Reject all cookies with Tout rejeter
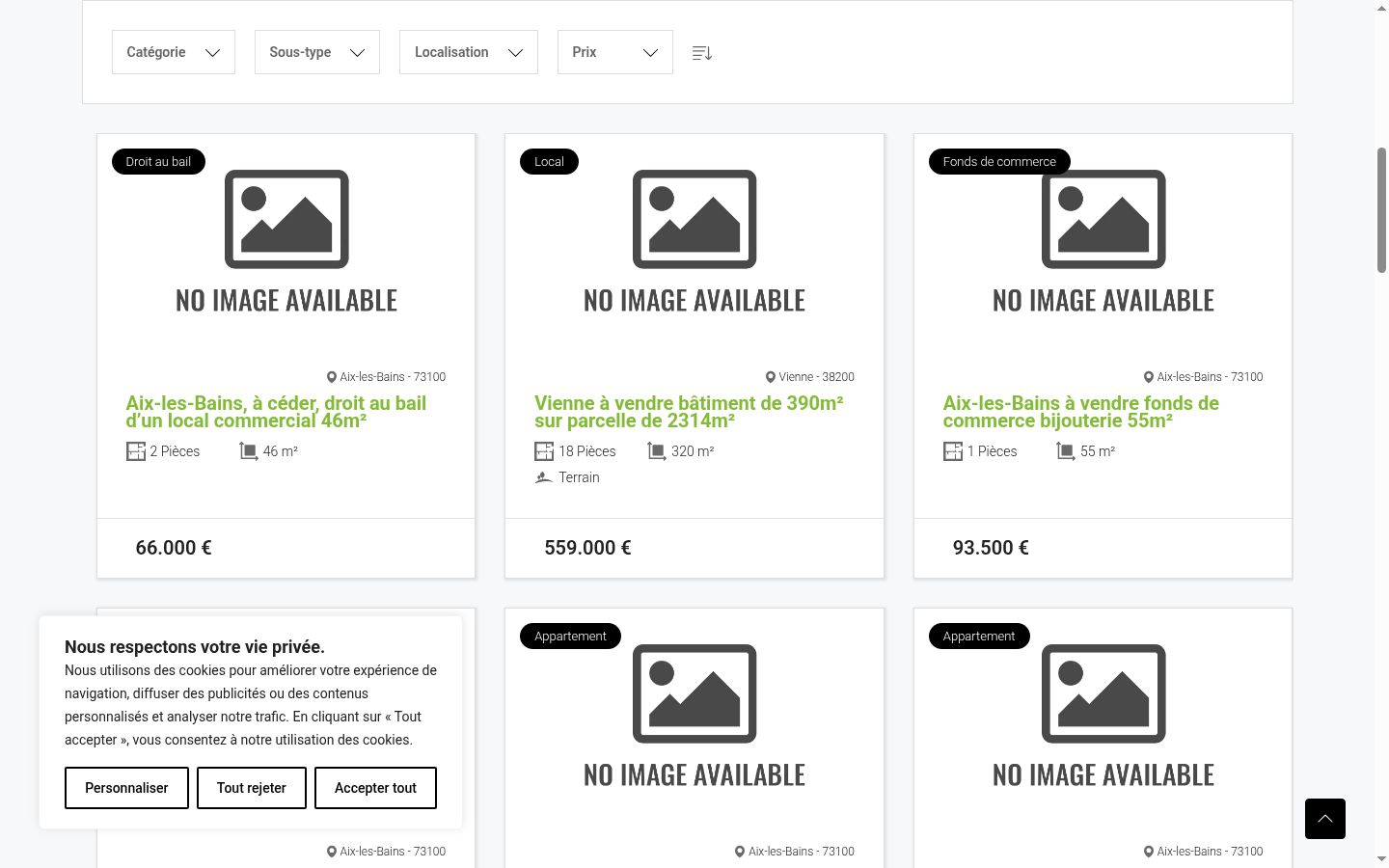The width and height of the screenshot is (1389, 868). pyautogui.click(x=252, y=788)
